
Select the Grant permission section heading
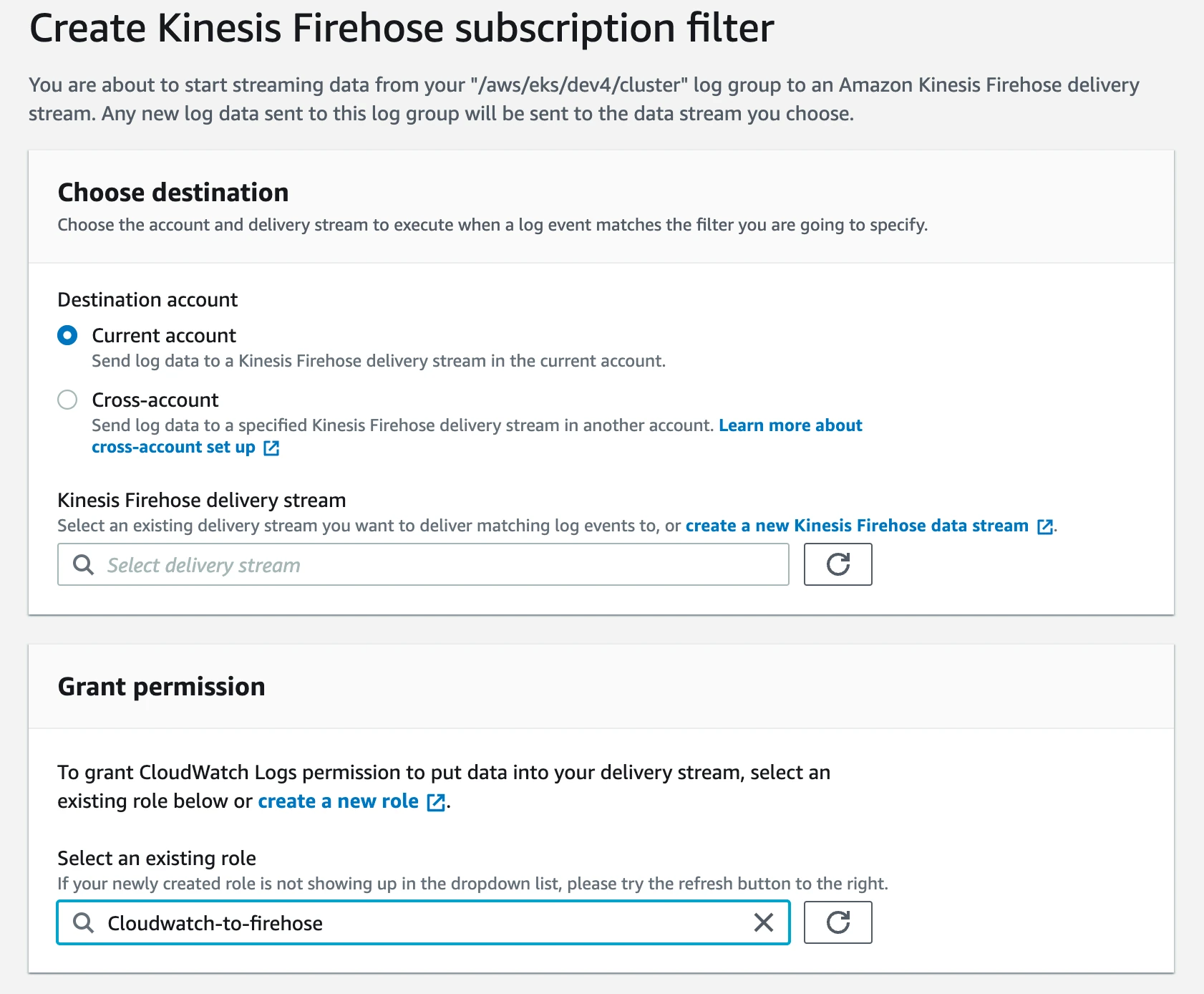point(161,686)
